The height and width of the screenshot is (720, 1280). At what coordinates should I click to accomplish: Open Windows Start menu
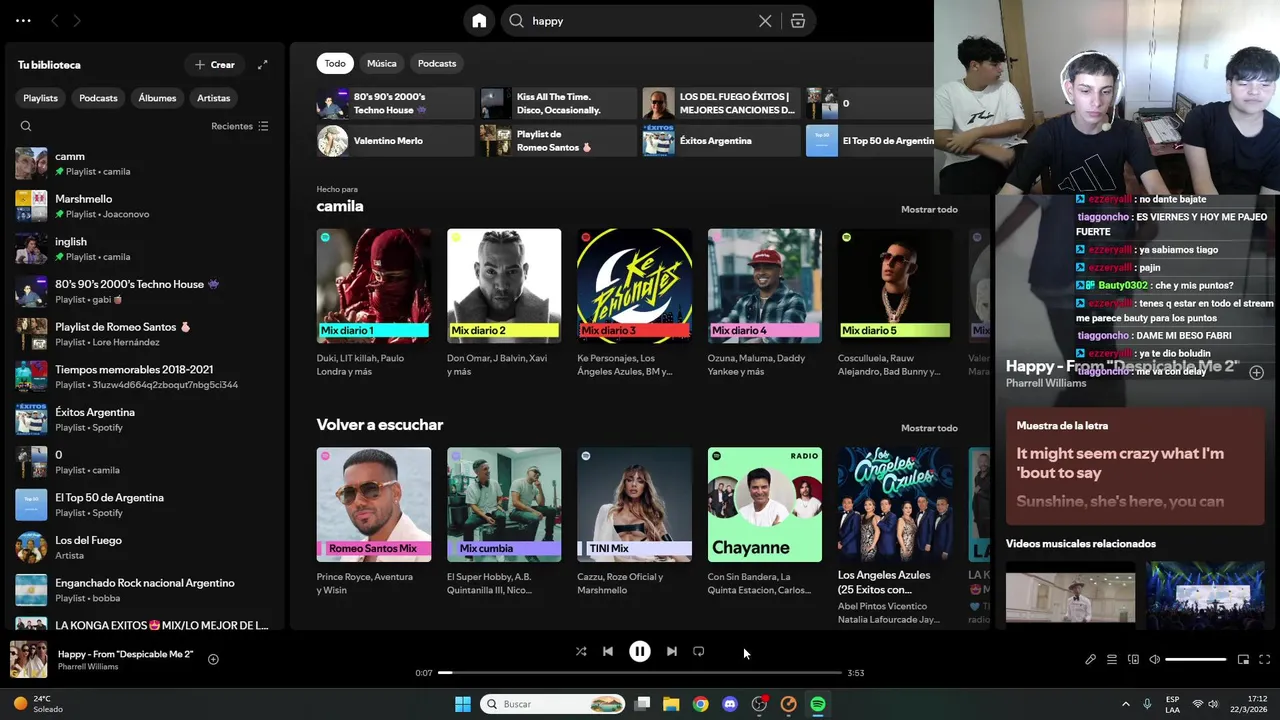tap(463, 704)
